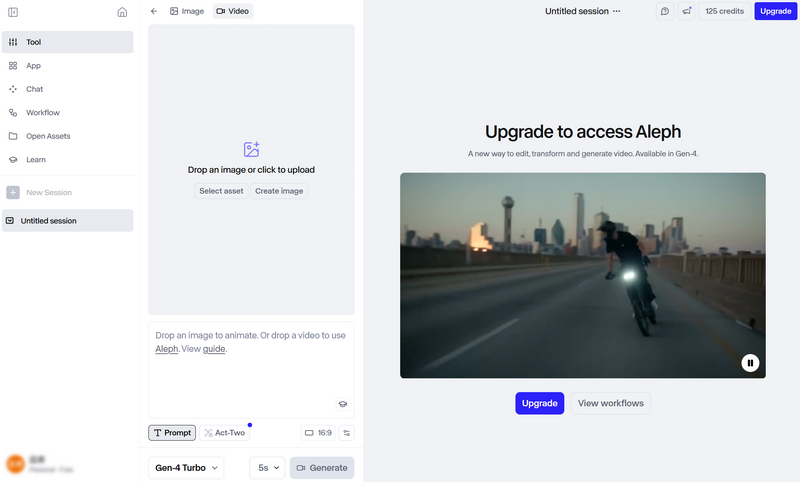
Task: Open the announcements megaphone icon
Action: (x=686, y=11)
